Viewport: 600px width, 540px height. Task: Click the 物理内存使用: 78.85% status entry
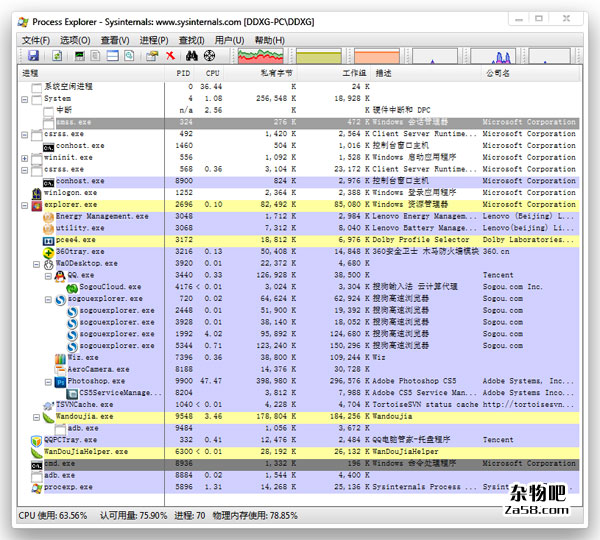(255, 516)
